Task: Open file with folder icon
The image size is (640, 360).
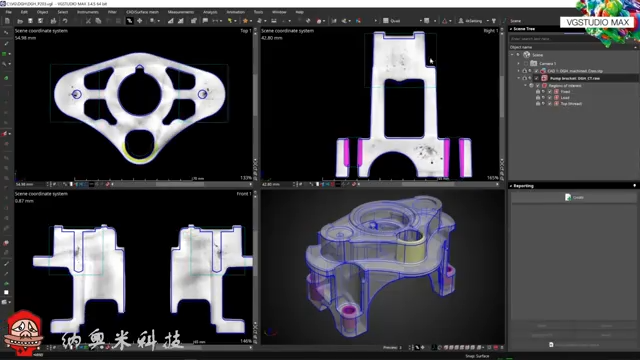Action: tap(20, 21)
